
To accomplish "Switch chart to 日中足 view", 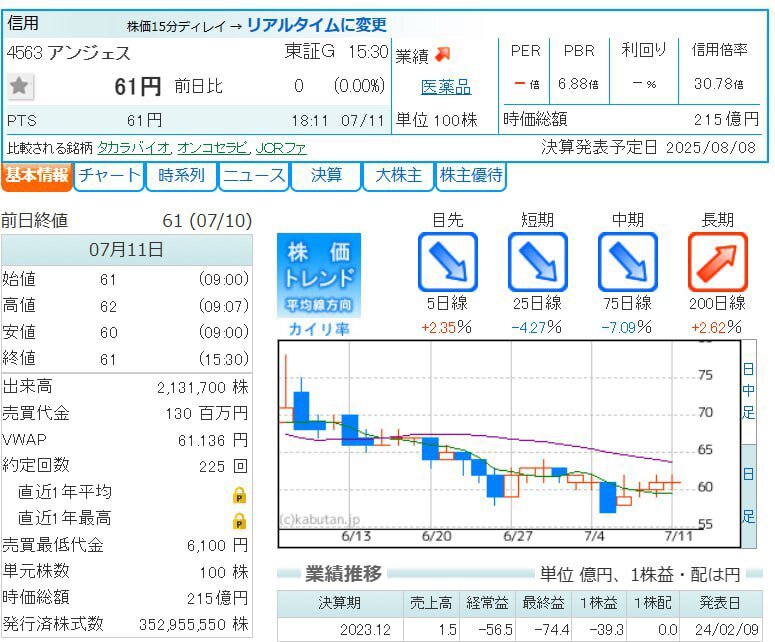I will pyautogui.click(x=748, y=391).
